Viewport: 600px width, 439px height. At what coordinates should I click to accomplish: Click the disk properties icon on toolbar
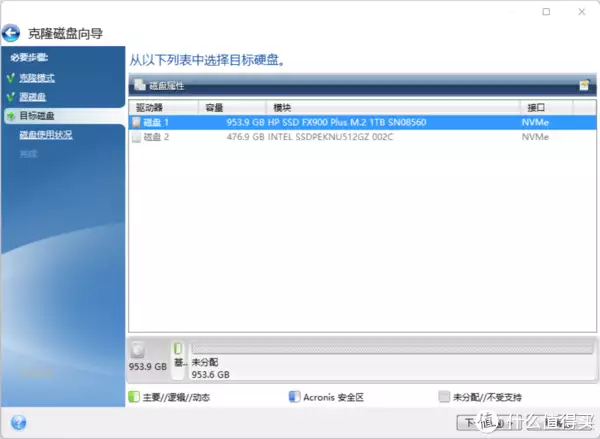pyautogui.click(x=140, y=85)
